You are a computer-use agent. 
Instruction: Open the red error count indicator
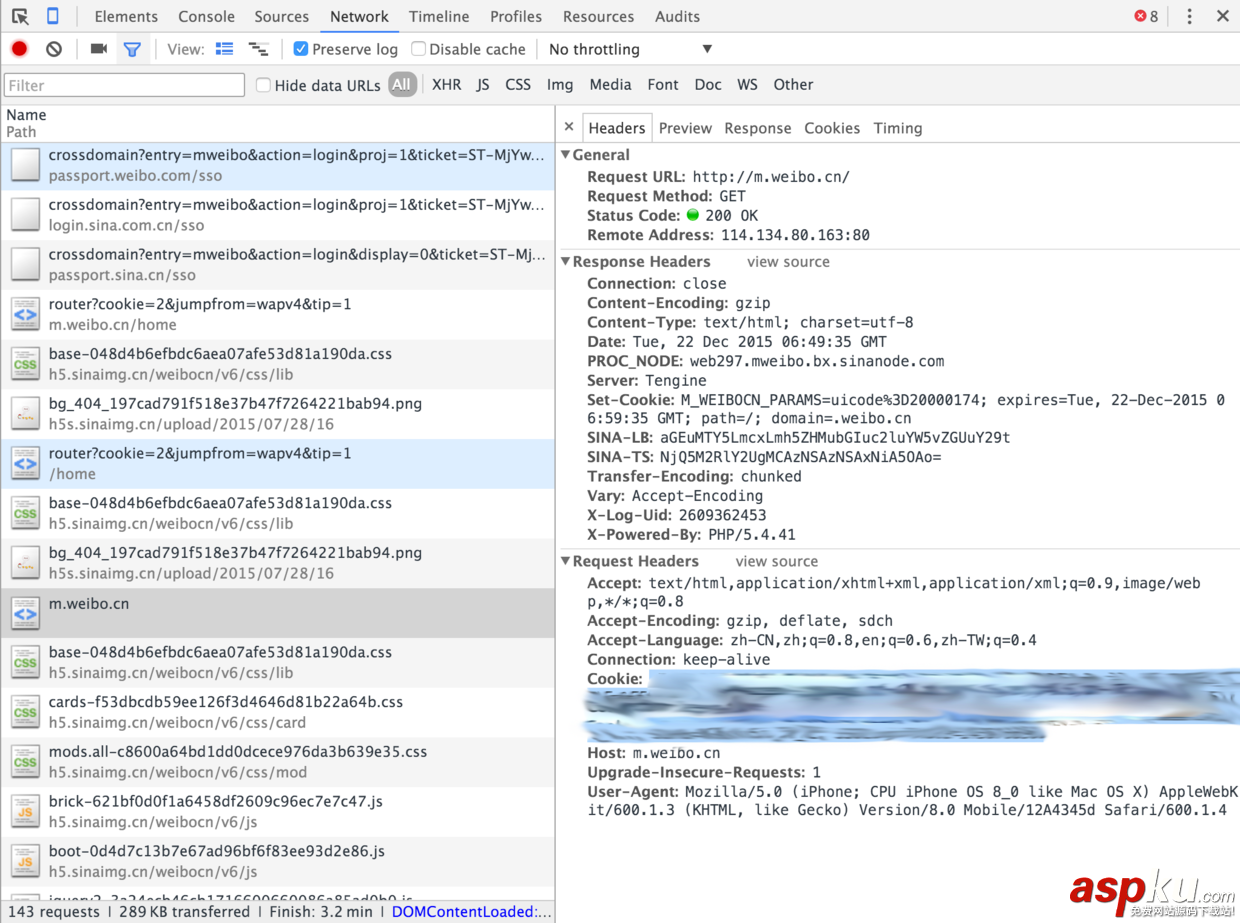point(1146,16)
